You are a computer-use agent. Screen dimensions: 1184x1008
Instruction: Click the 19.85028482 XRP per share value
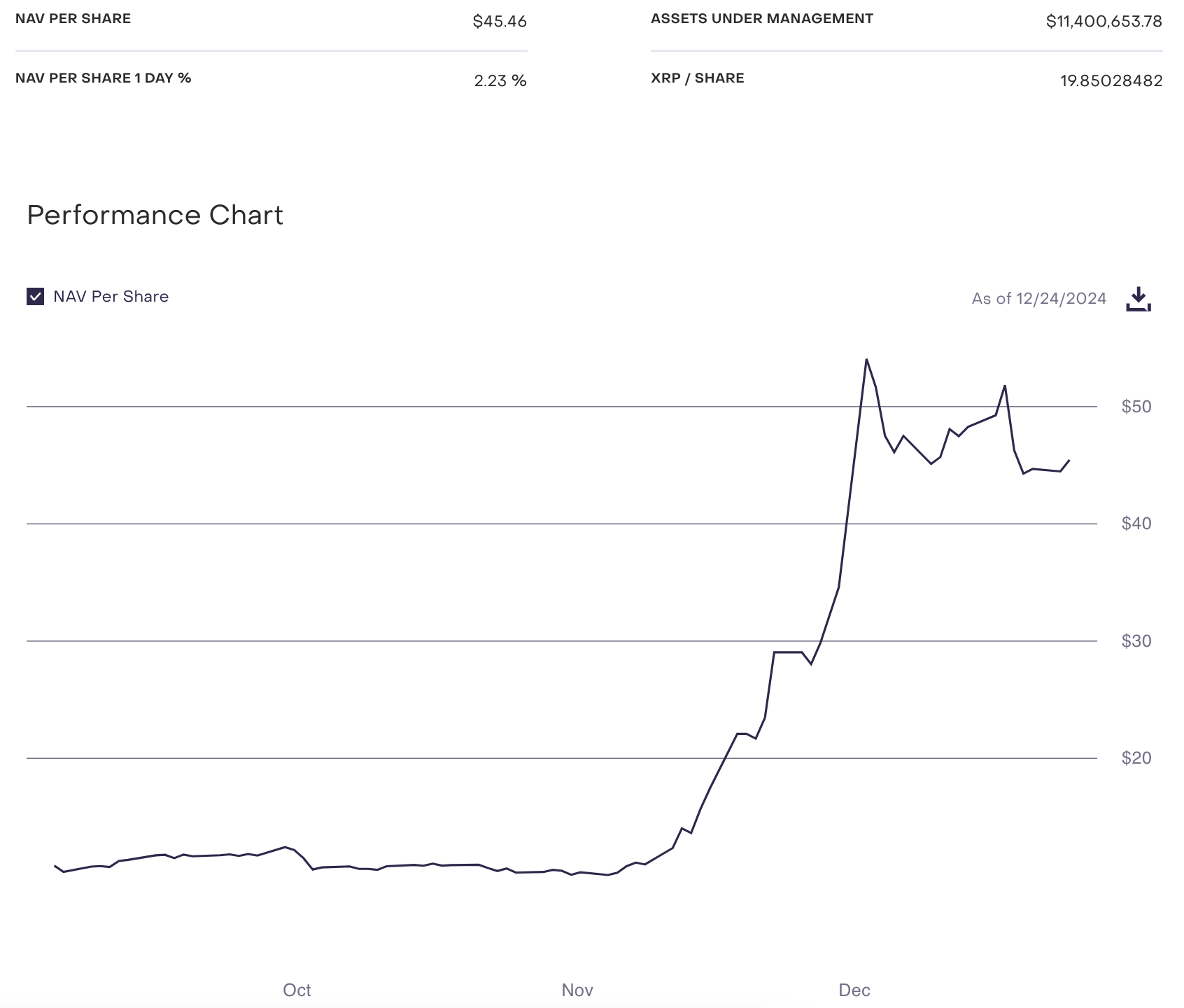pyautogui.click(x=1111, y=81)
